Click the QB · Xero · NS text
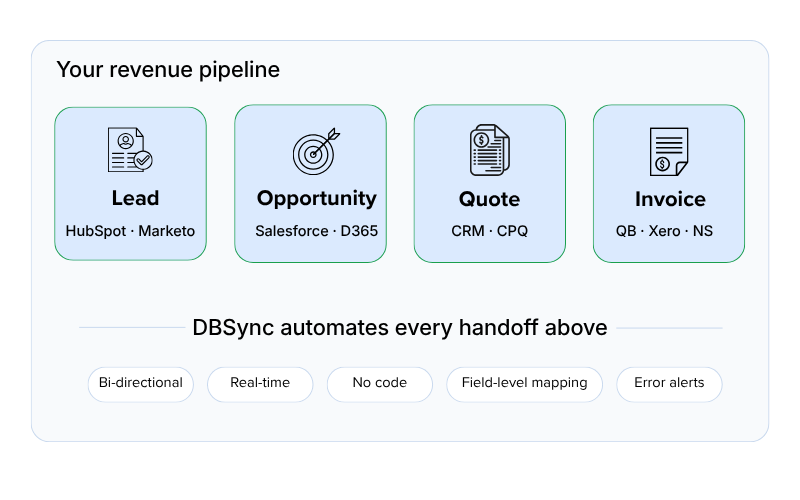800x500 pixels. [x=664, y=231]
